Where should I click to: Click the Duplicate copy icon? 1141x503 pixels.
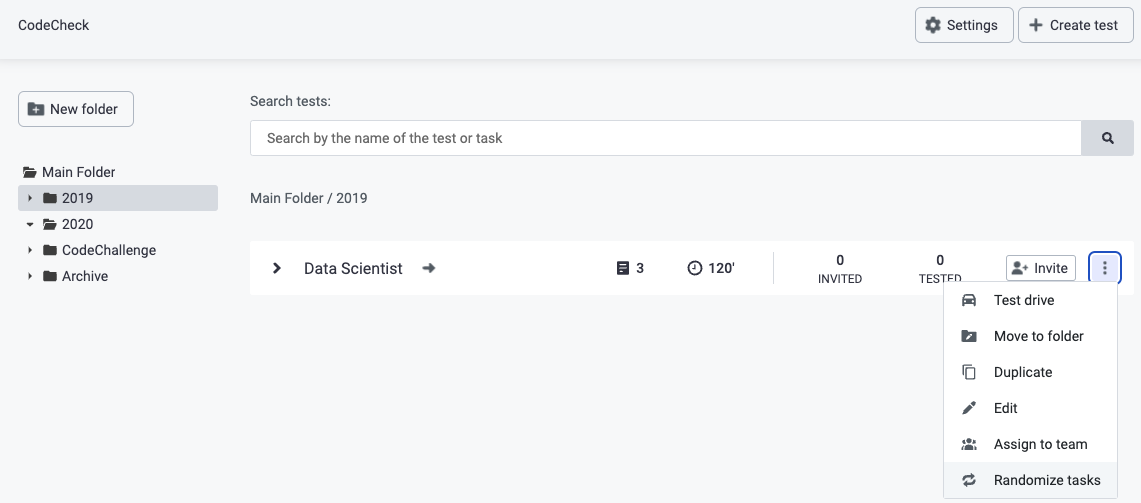[x=969, y=372]
